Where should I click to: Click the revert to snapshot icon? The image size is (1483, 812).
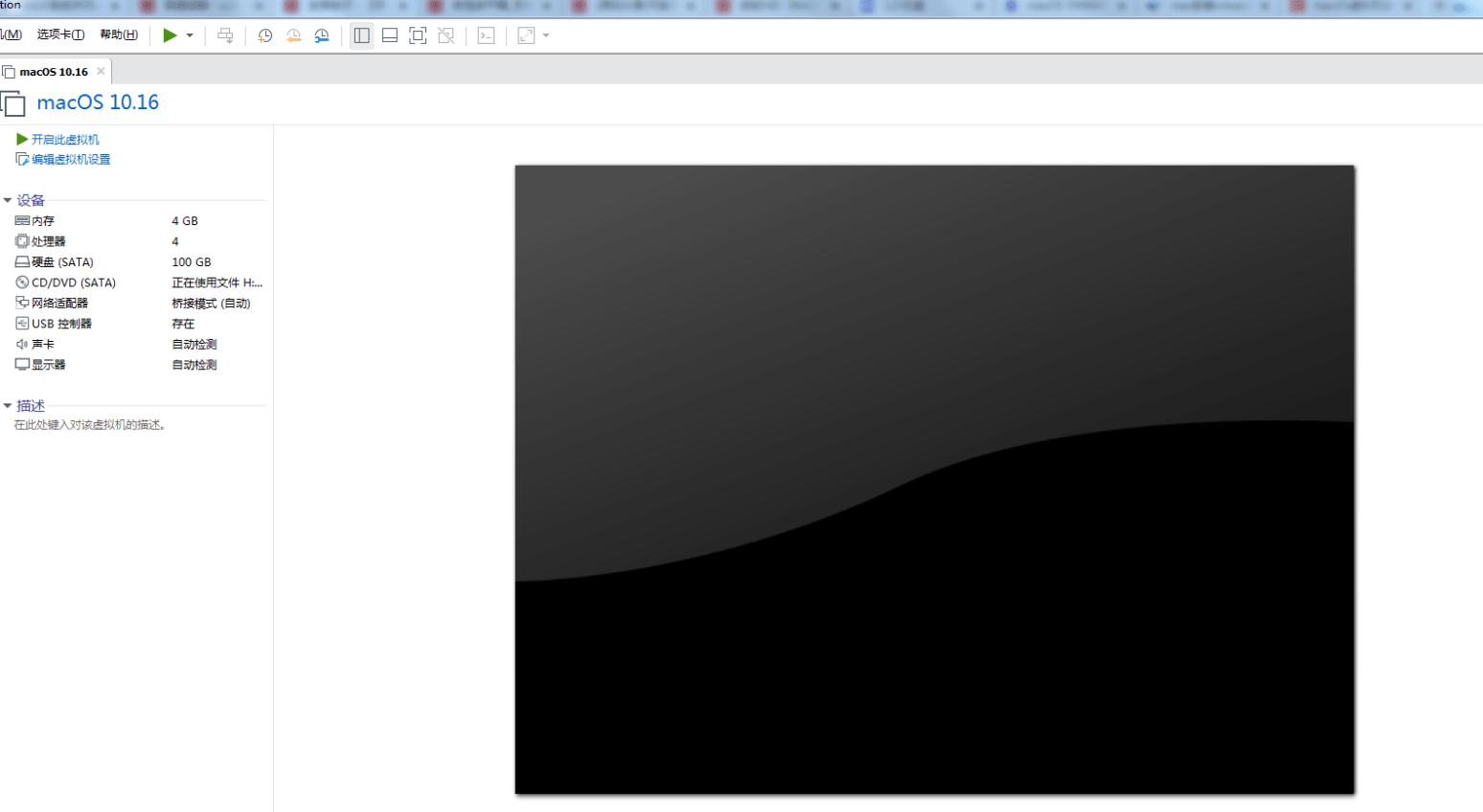click(x=293, y=35)
